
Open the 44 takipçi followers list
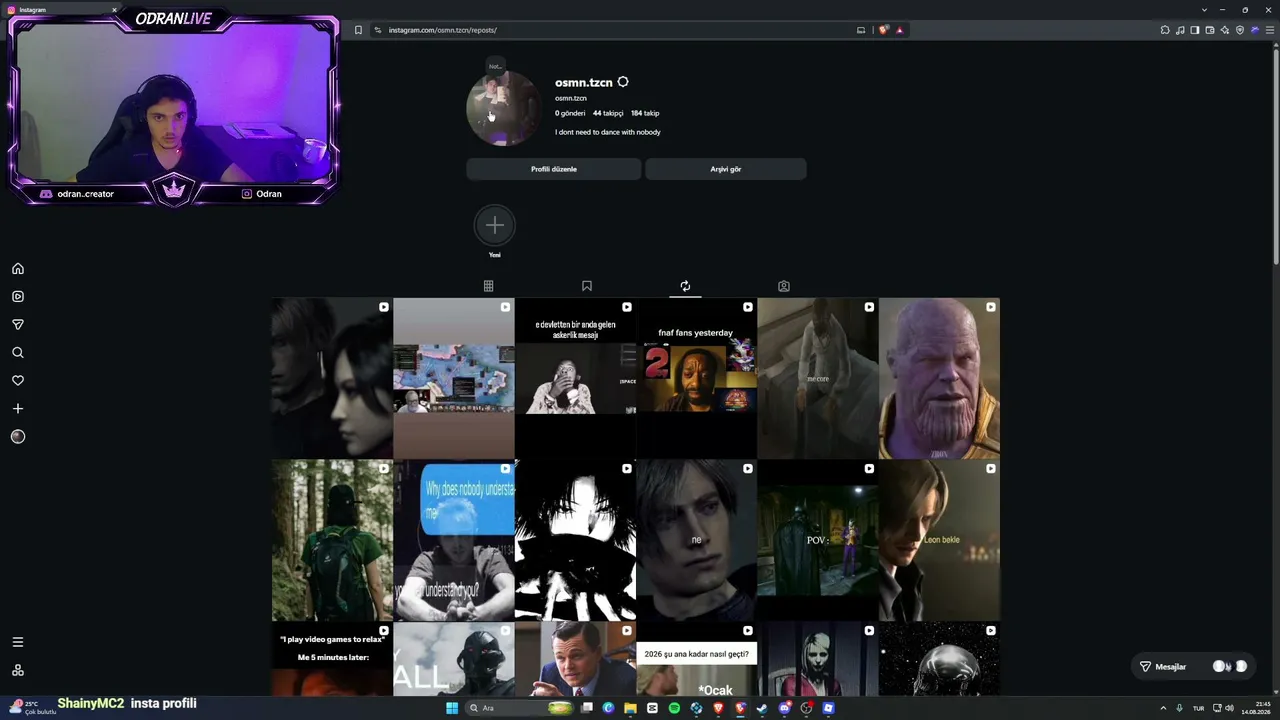[608, 113]
